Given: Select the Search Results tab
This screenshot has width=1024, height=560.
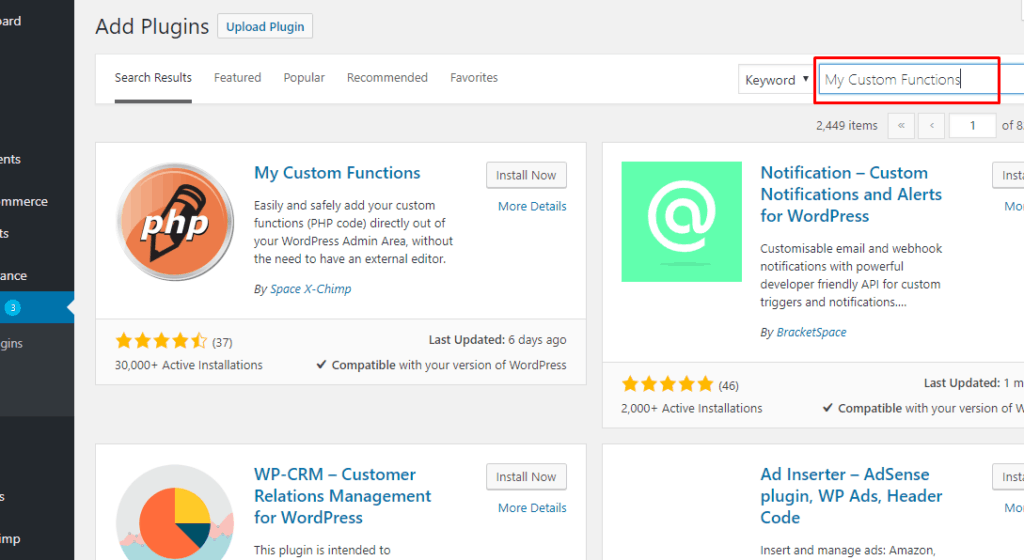Looking at the screenshot, I should [153, 78].
